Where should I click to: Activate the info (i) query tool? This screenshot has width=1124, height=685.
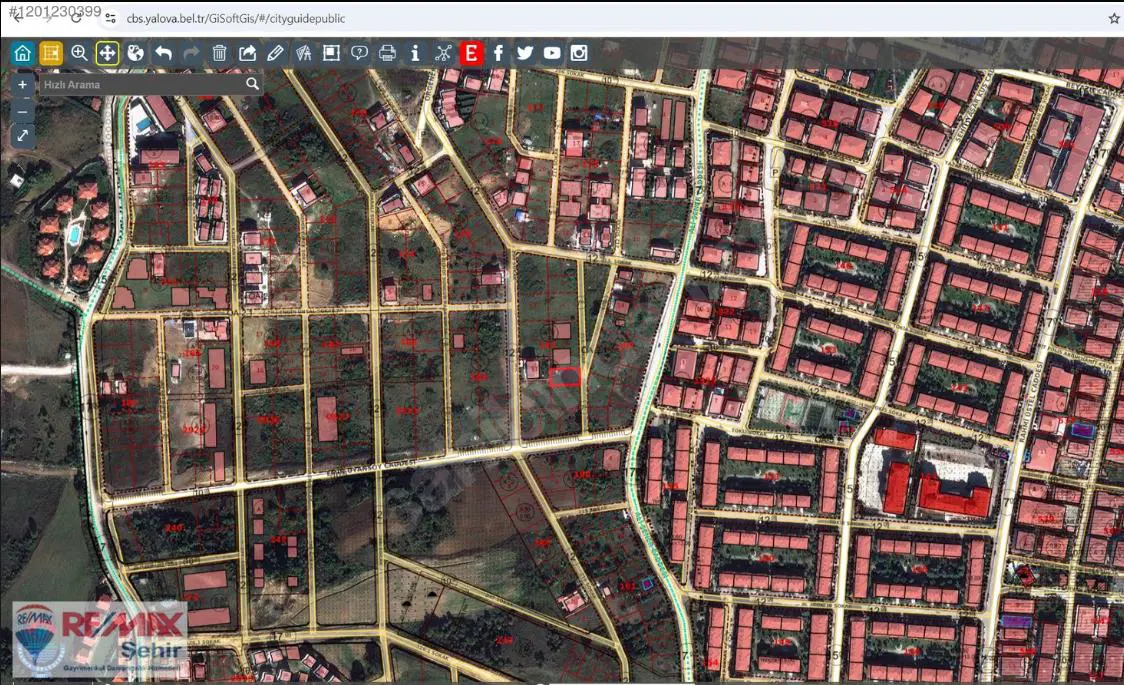(415, 53)
